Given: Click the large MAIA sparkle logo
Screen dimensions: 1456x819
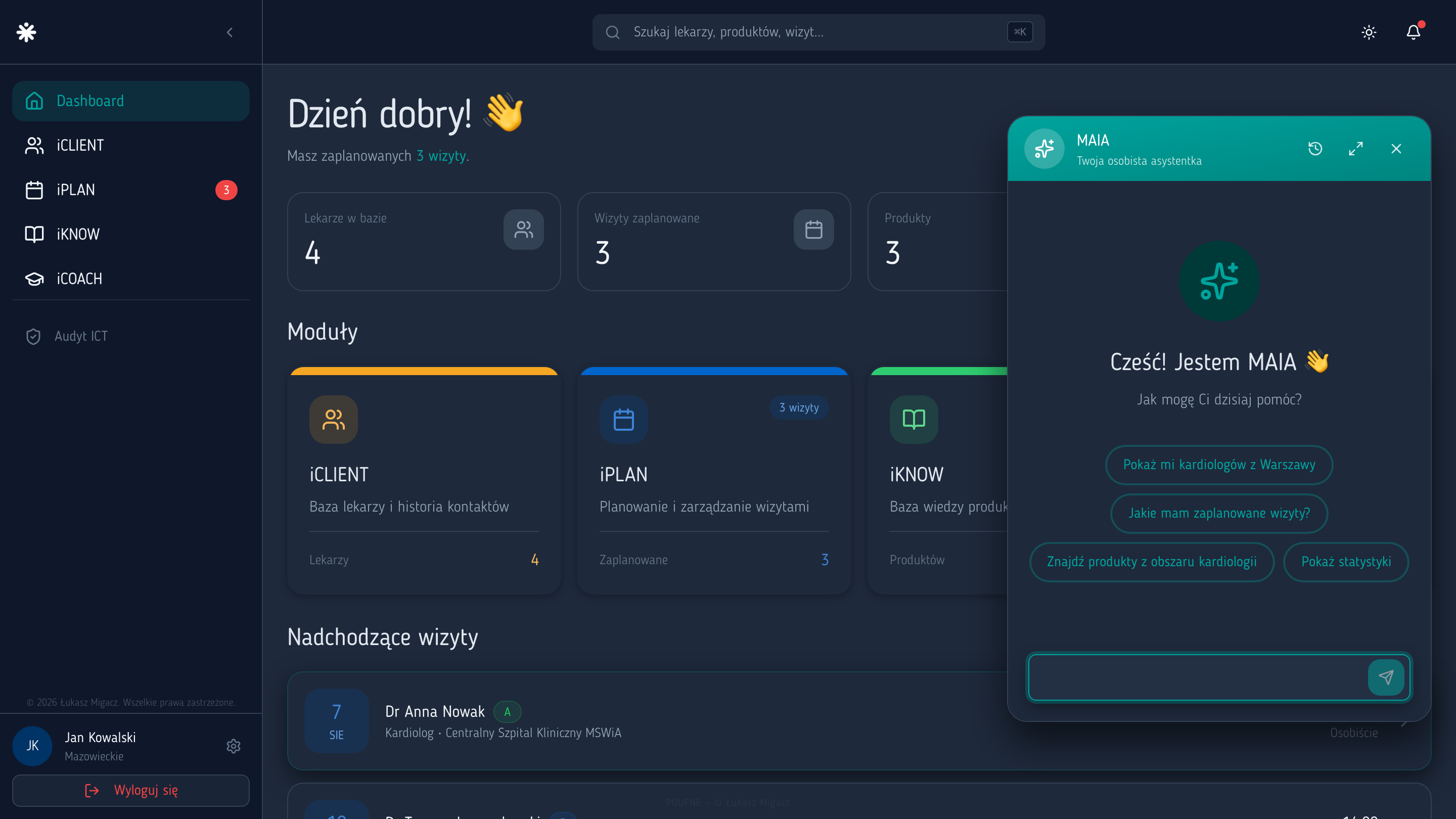Looking at the screenshot, I should (1219, 281).
